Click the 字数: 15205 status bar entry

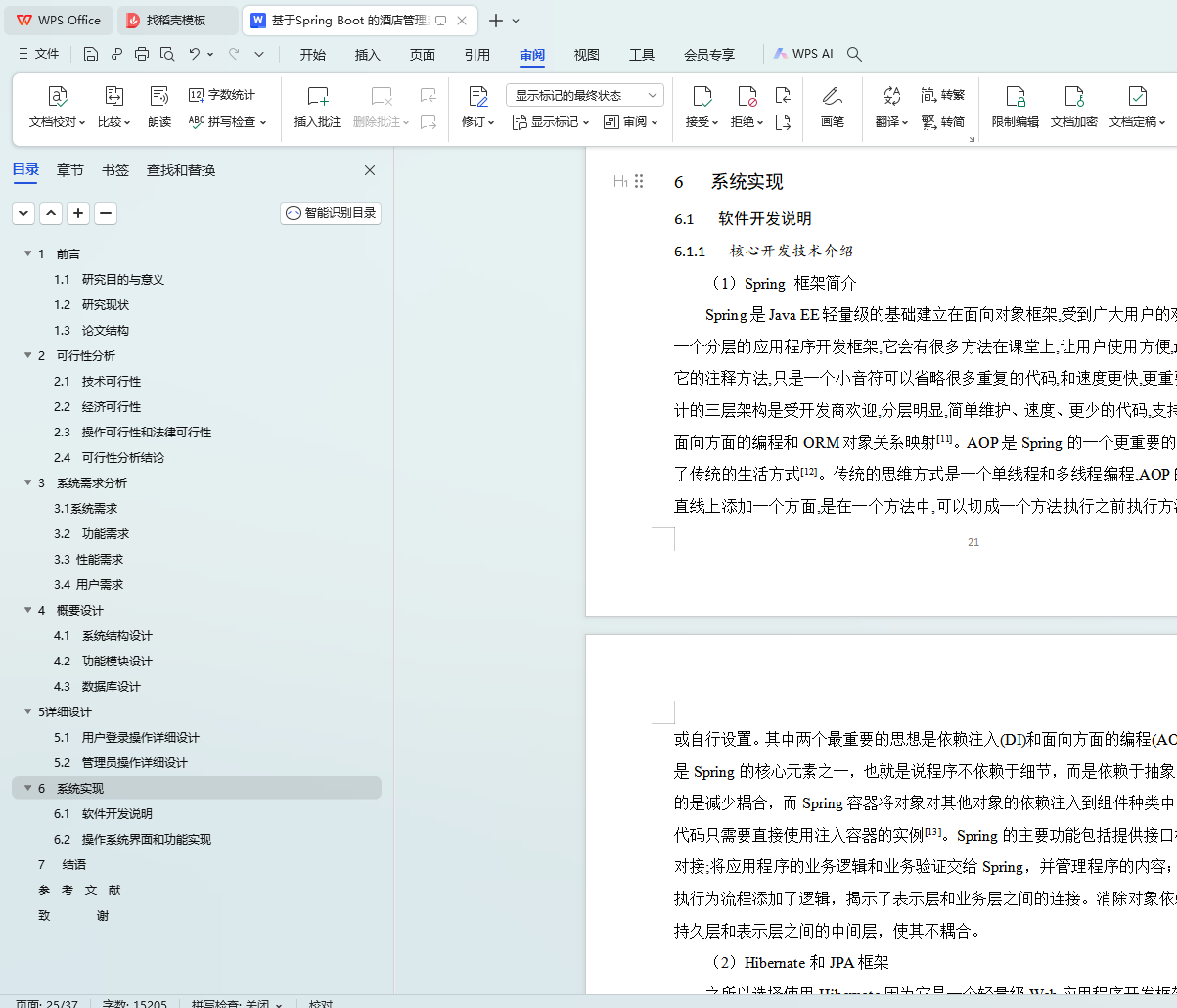tap(134, 1004)
